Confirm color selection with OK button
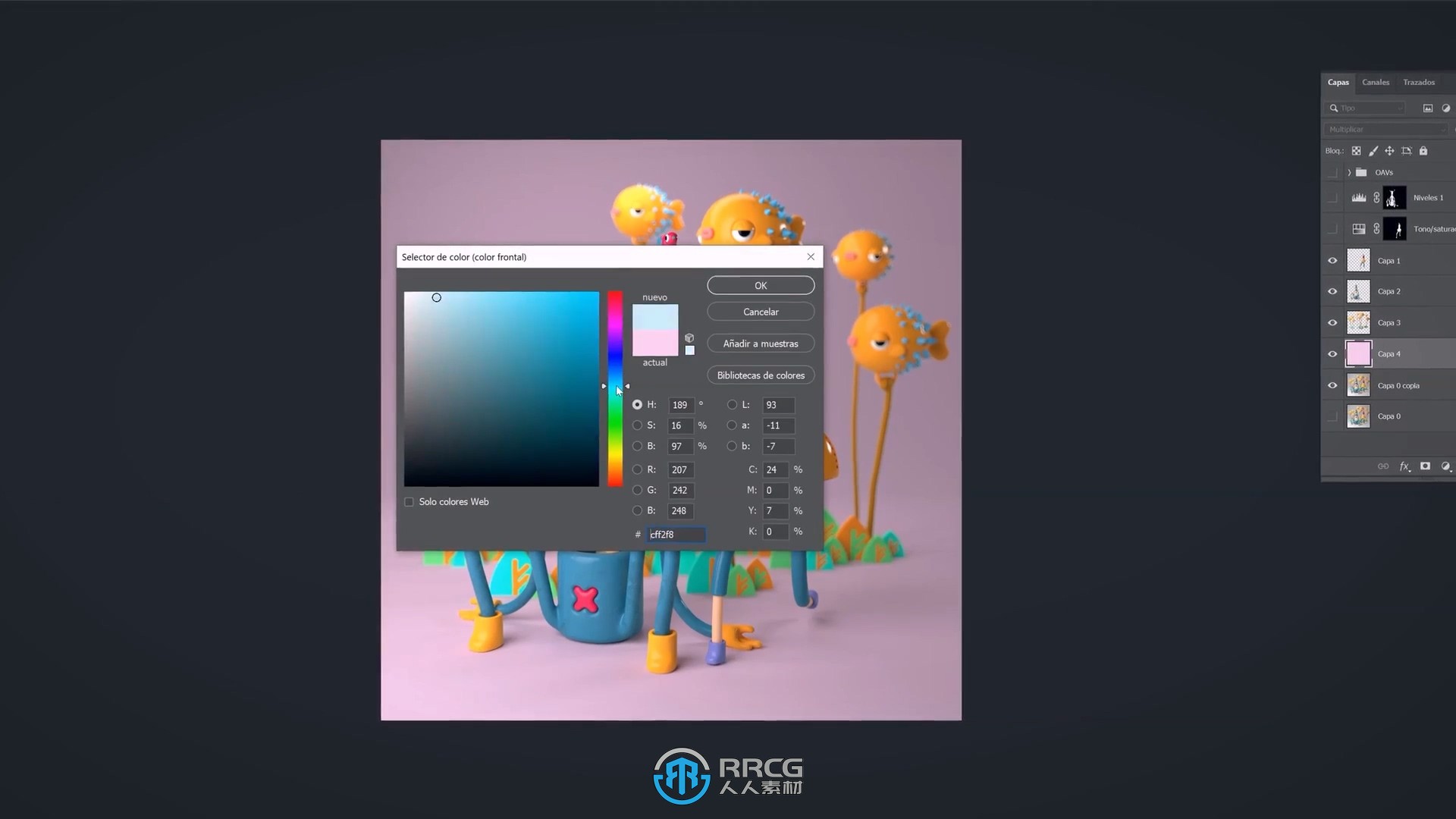1456x819 pixels. [x=760, y=285]
